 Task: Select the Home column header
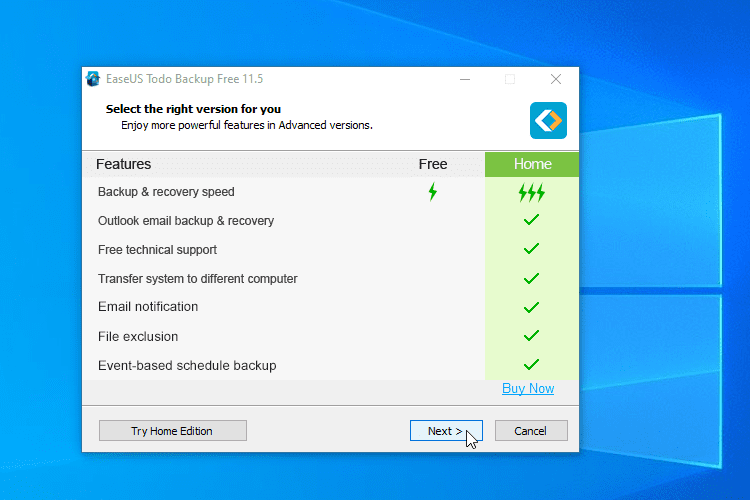point(532,164)
